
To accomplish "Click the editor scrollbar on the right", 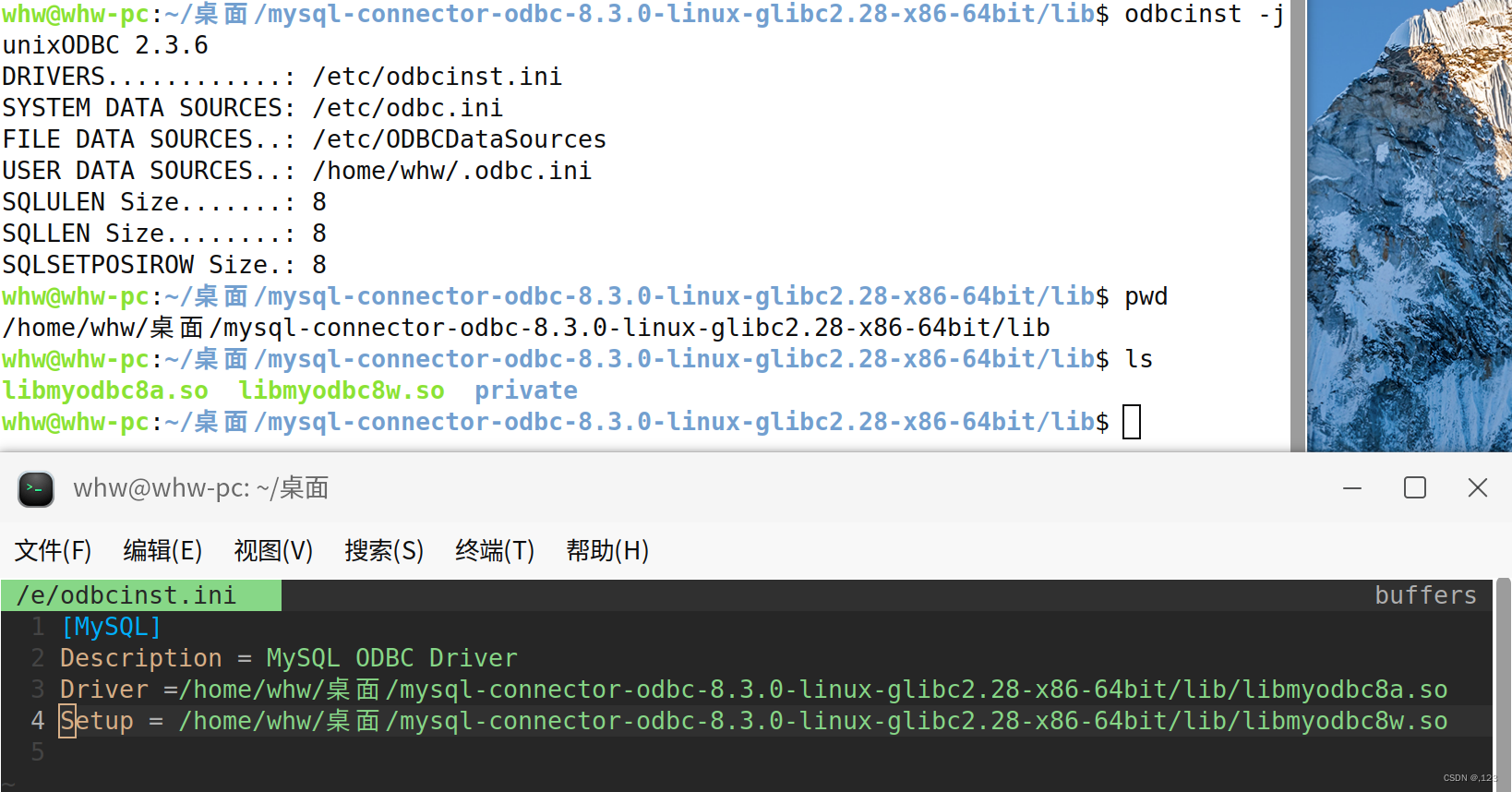I will pyautogui.click(x=1502, y=683).
